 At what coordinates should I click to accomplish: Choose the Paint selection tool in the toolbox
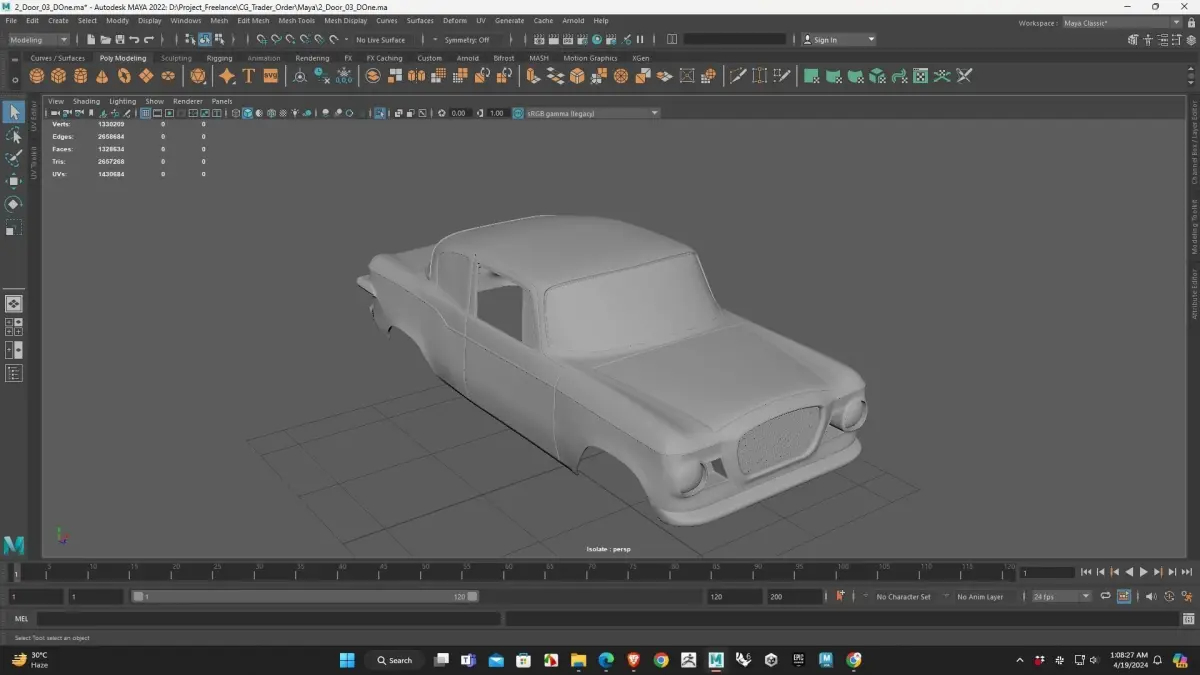14,158
